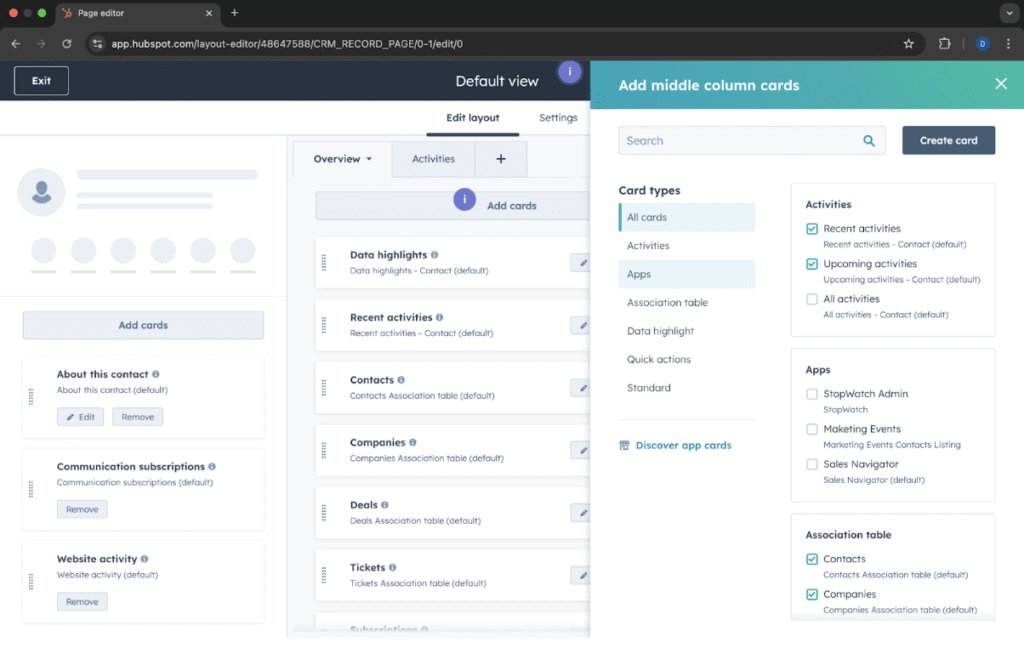Click the info icon next to Data highlights

(434, 255)
